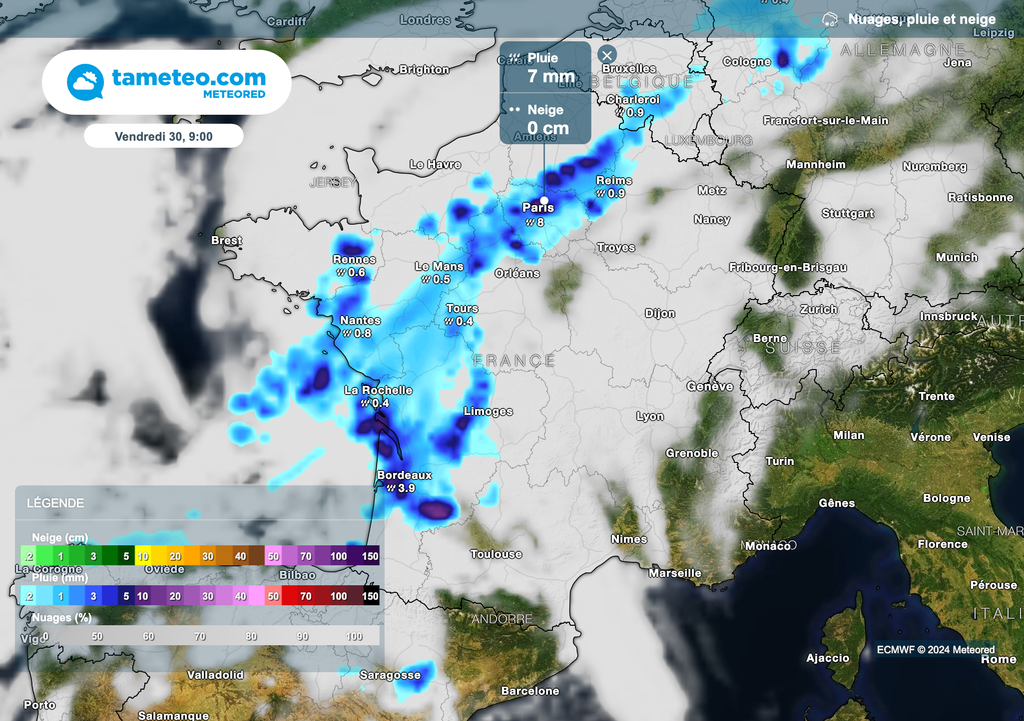Select the cloud and rain layer icon
The image size is (1024, 721).
[831, 18]
